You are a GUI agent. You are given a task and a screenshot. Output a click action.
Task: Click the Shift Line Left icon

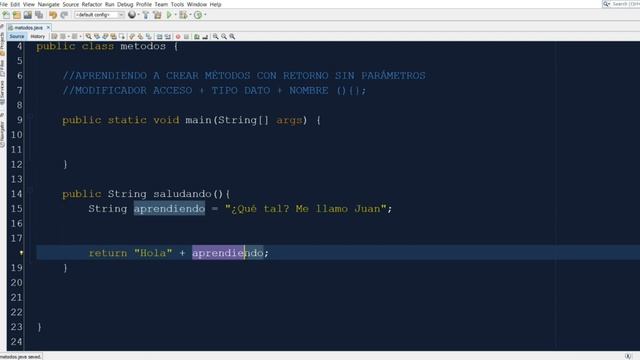click(160, 37)
